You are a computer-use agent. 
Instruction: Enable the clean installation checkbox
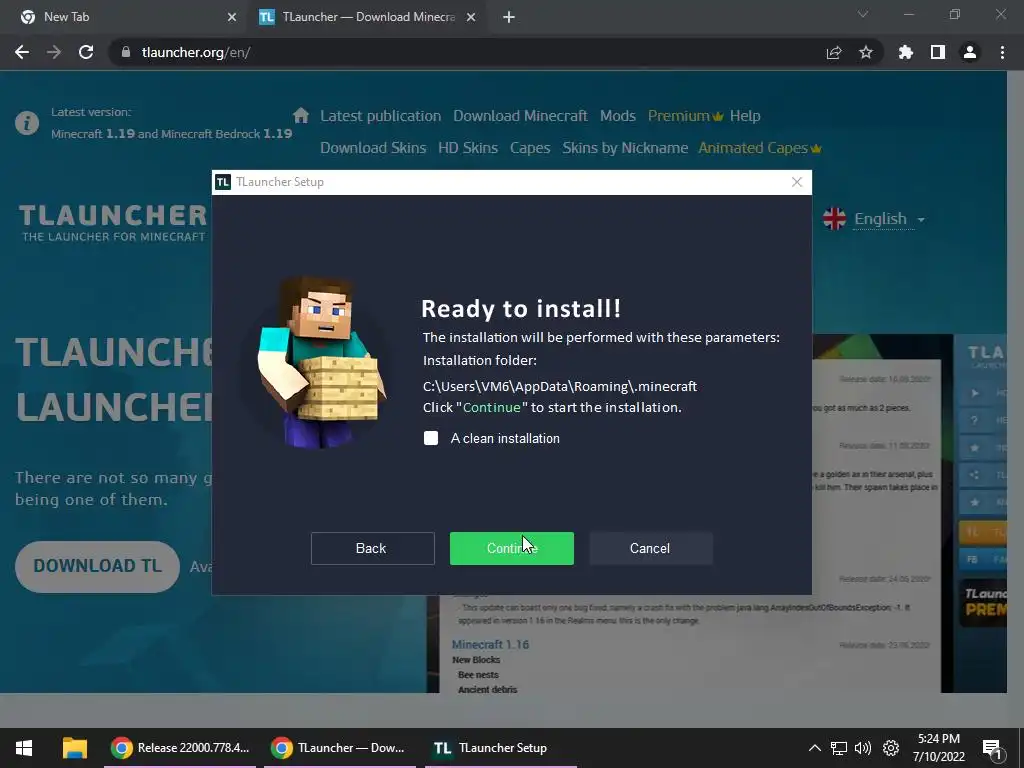pyautogui.click(x=431, y=438)
